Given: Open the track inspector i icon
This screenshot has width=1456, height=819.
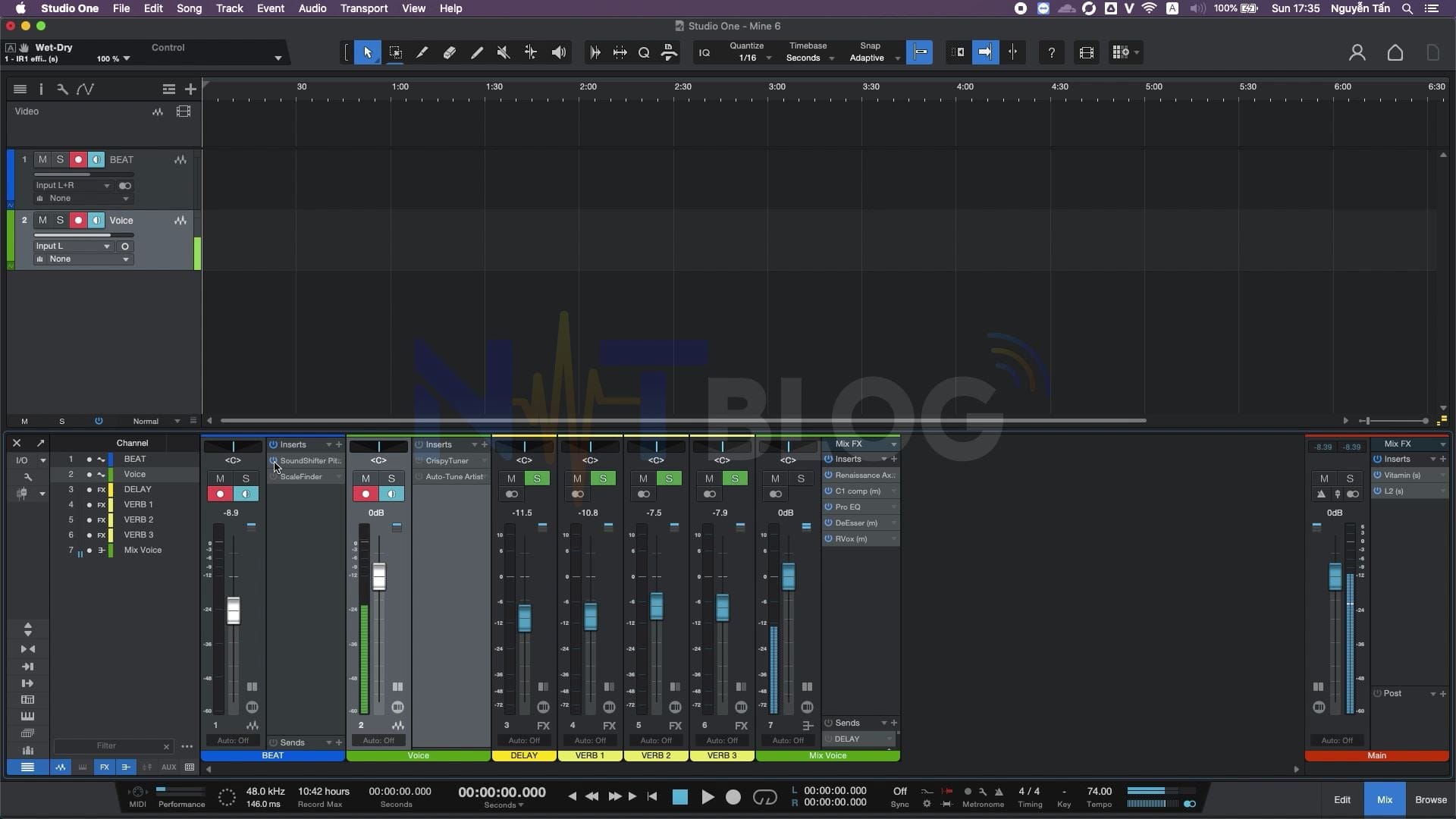Looking at the screenshot, I should tap(41, 89).
